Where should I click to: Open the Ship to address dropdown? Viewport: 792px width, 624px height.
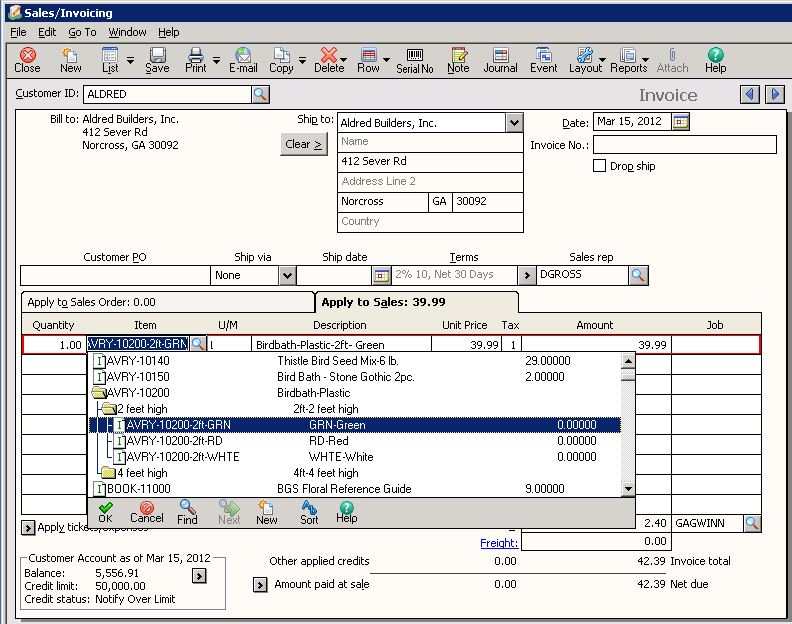[514, 123]
